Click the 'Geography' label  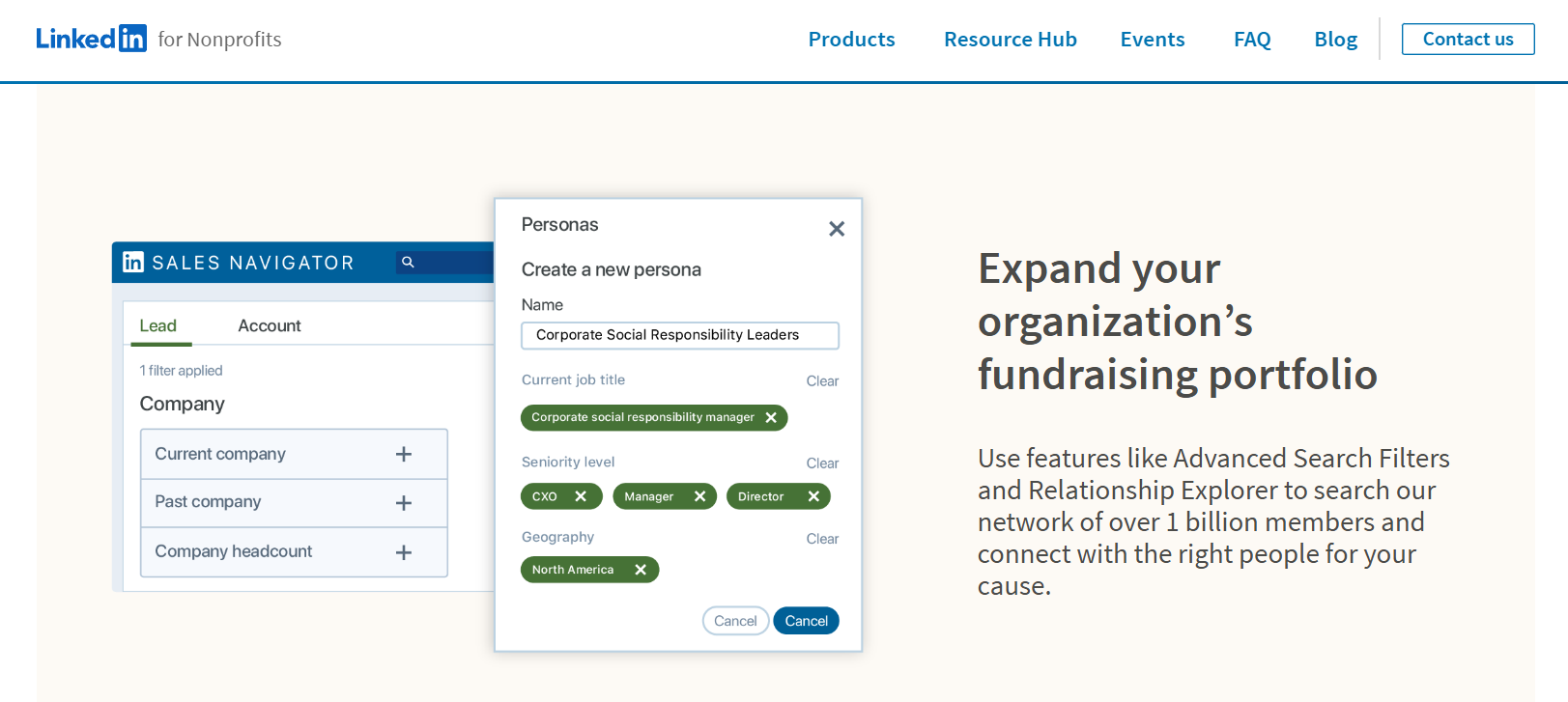(x=557, y=537)
